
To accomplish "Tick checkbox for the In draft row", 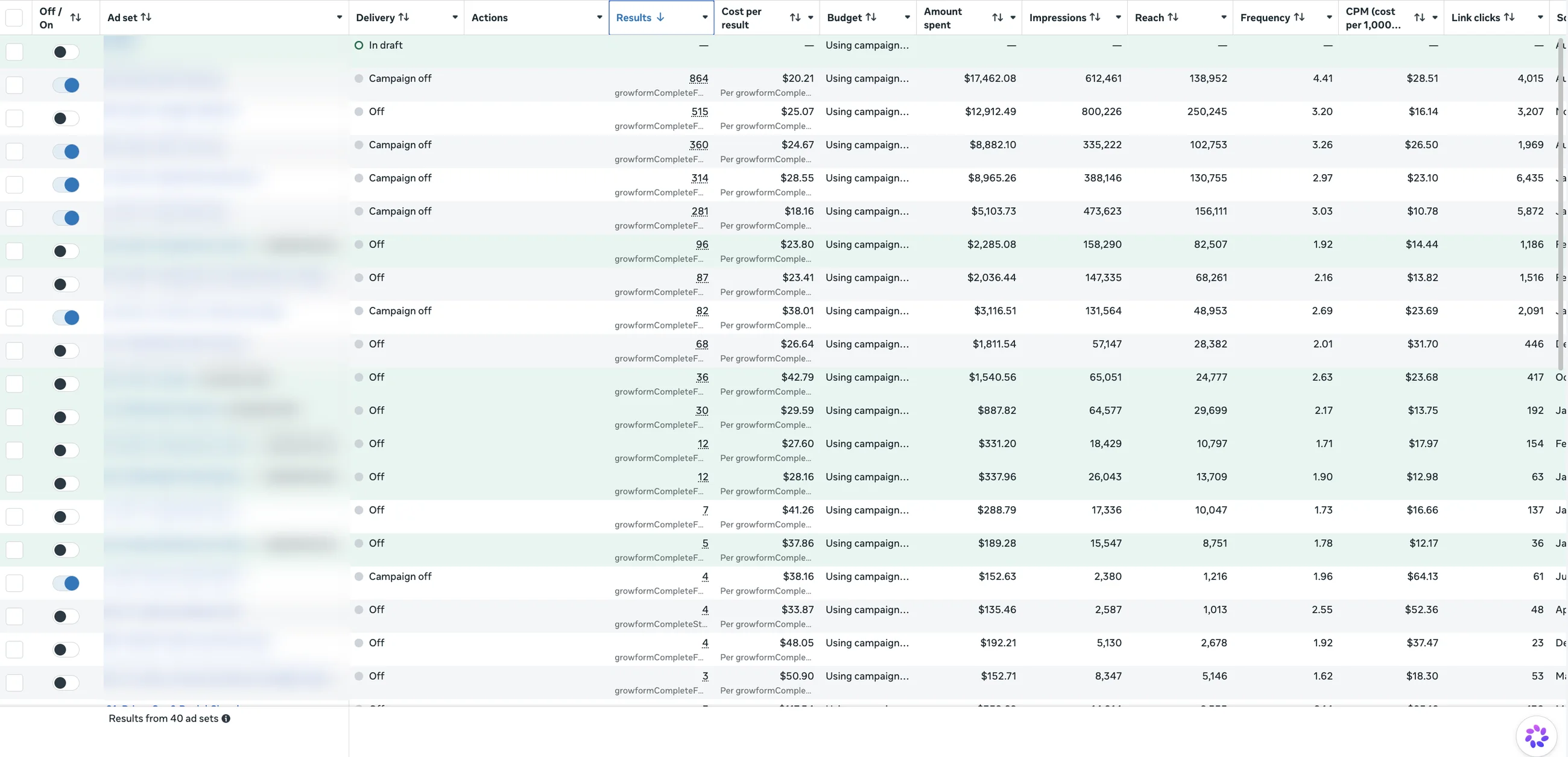I will [x=14, y=52].
